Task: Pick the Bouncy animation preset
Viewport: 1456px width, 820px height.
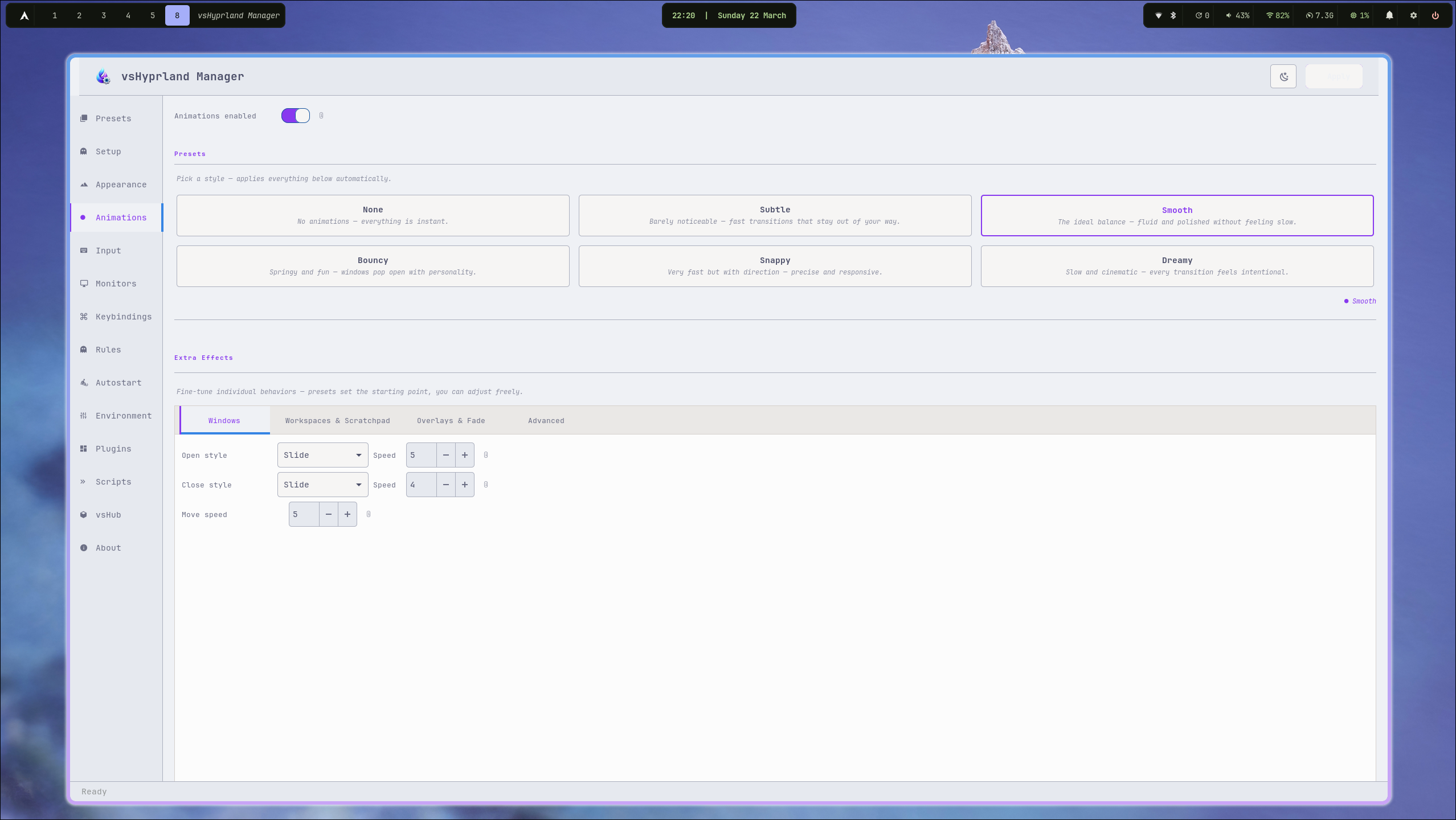Action: tap(373, 266)
